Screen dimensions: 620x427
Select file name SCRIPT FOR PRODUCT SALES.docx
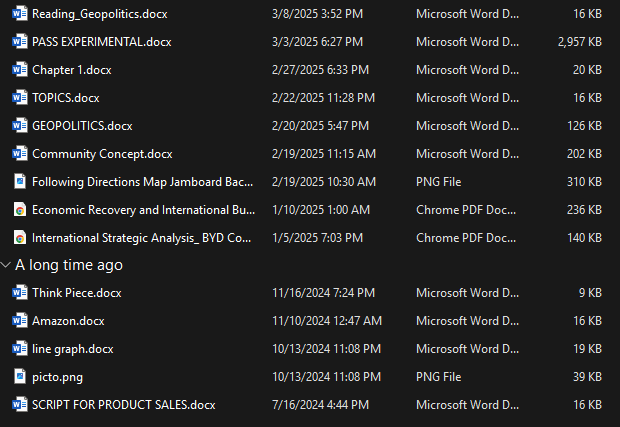[x=124, y=405]
